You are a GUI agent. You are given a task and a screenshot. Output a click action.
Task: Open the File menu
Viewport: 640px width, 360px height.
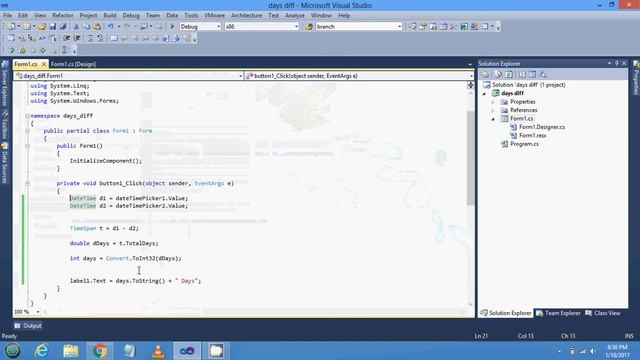tap(7, 16)
